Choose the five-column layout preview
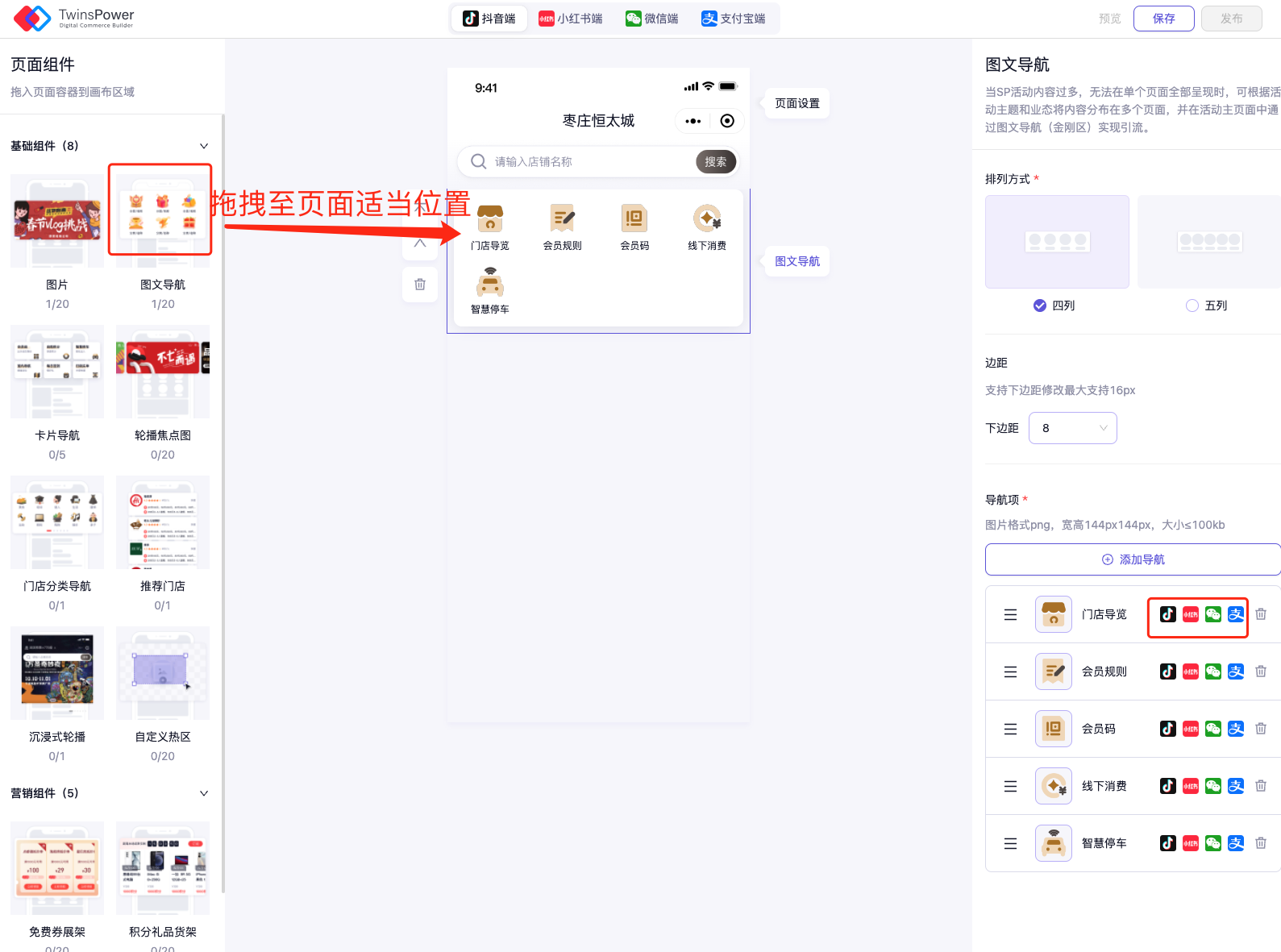This screenshot has width=1281, height=952. coord(1208,242)
